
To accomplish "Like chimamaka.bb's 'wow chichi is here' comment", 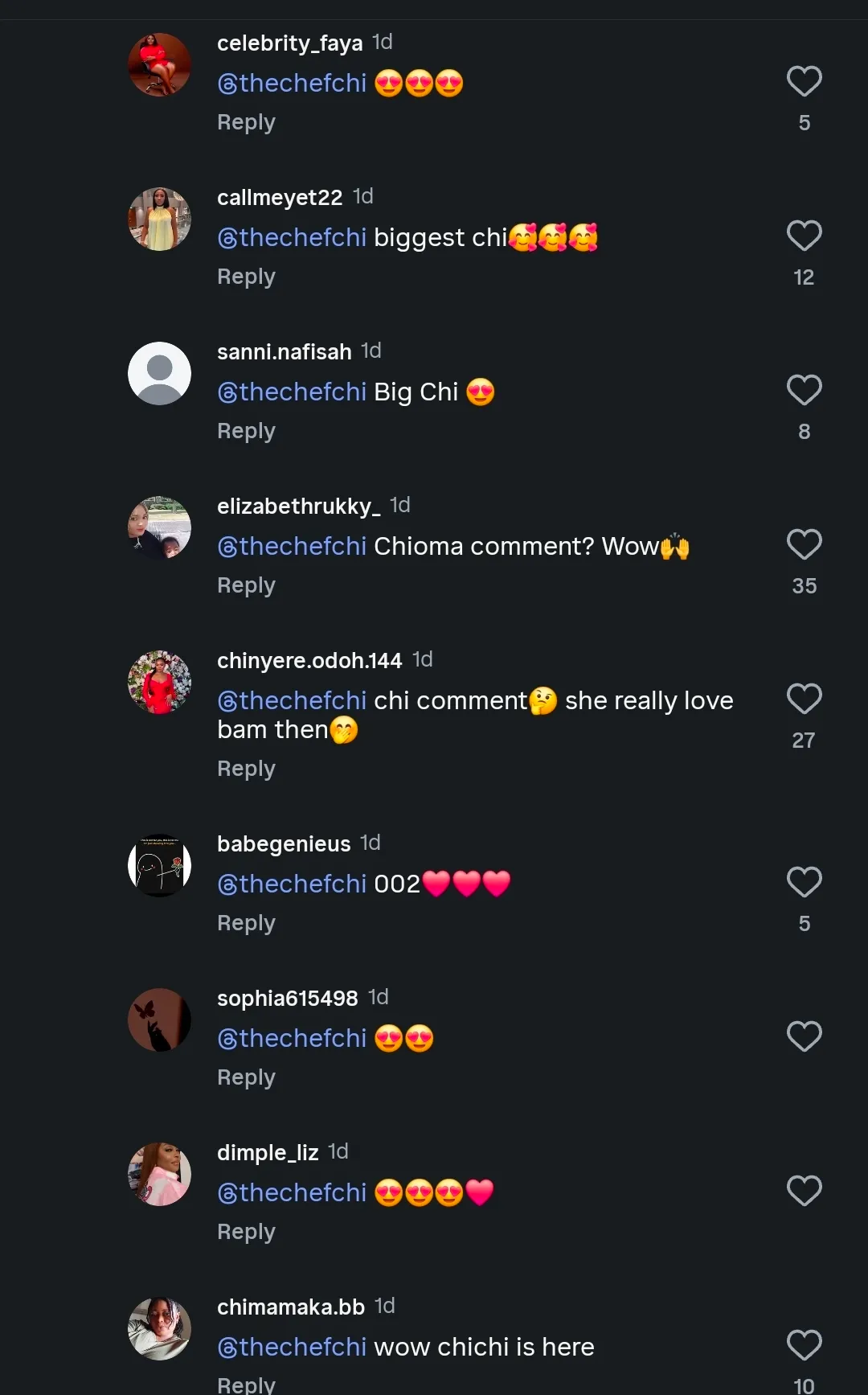I will [804, 1345].
